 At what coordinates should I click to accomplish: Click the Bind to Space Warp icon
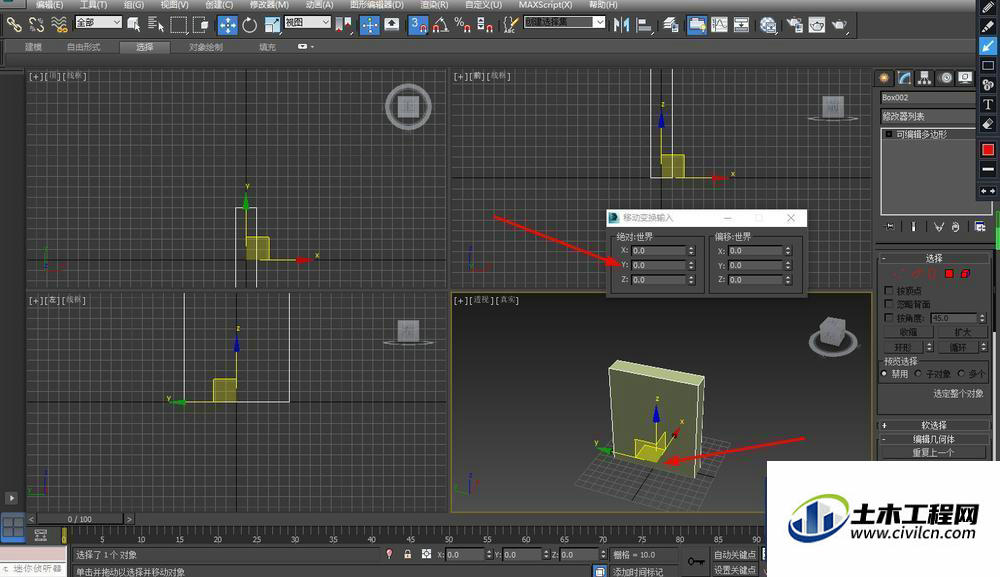pyautogui.click(x=59, y=25)
